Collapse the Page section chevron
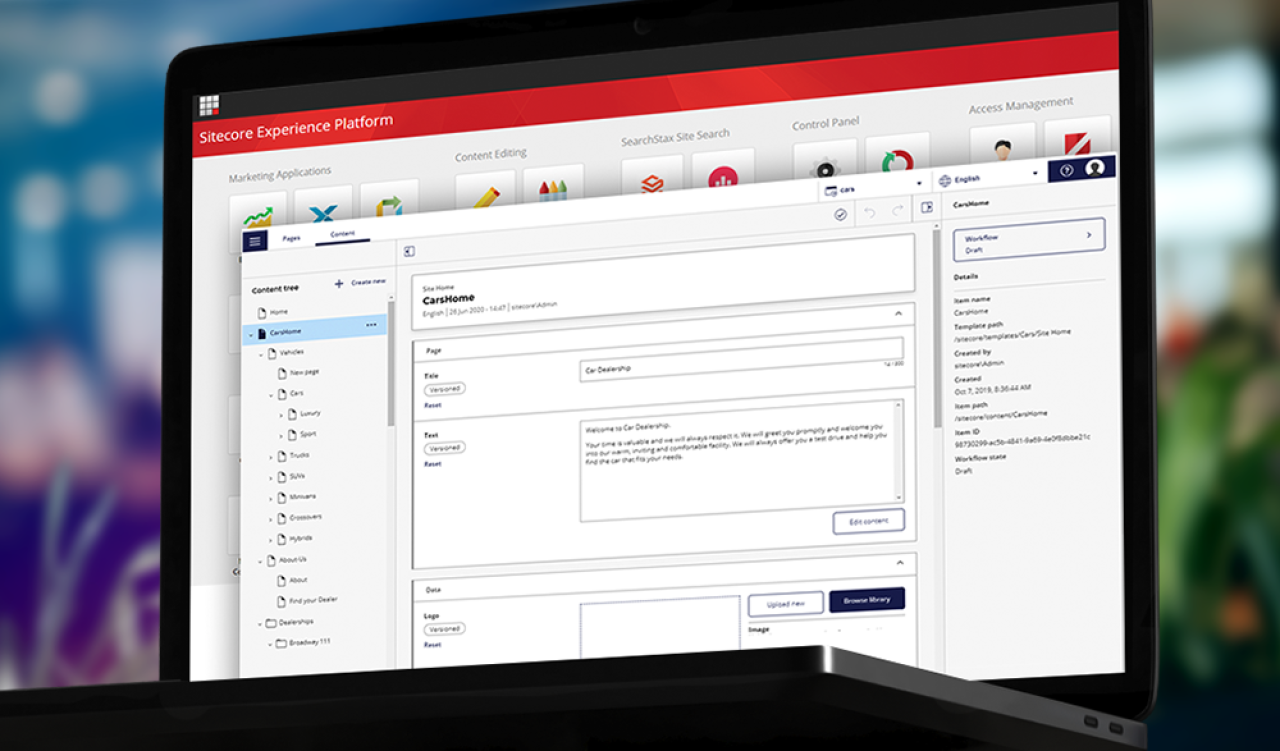Screen dimensions: 1280x751 [x=898, y=313]
